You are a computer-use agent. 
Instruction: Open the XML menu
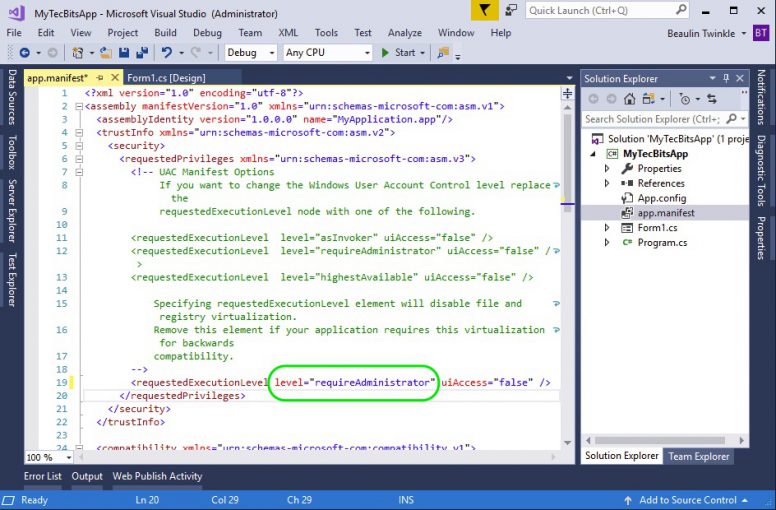click(288, 33)
